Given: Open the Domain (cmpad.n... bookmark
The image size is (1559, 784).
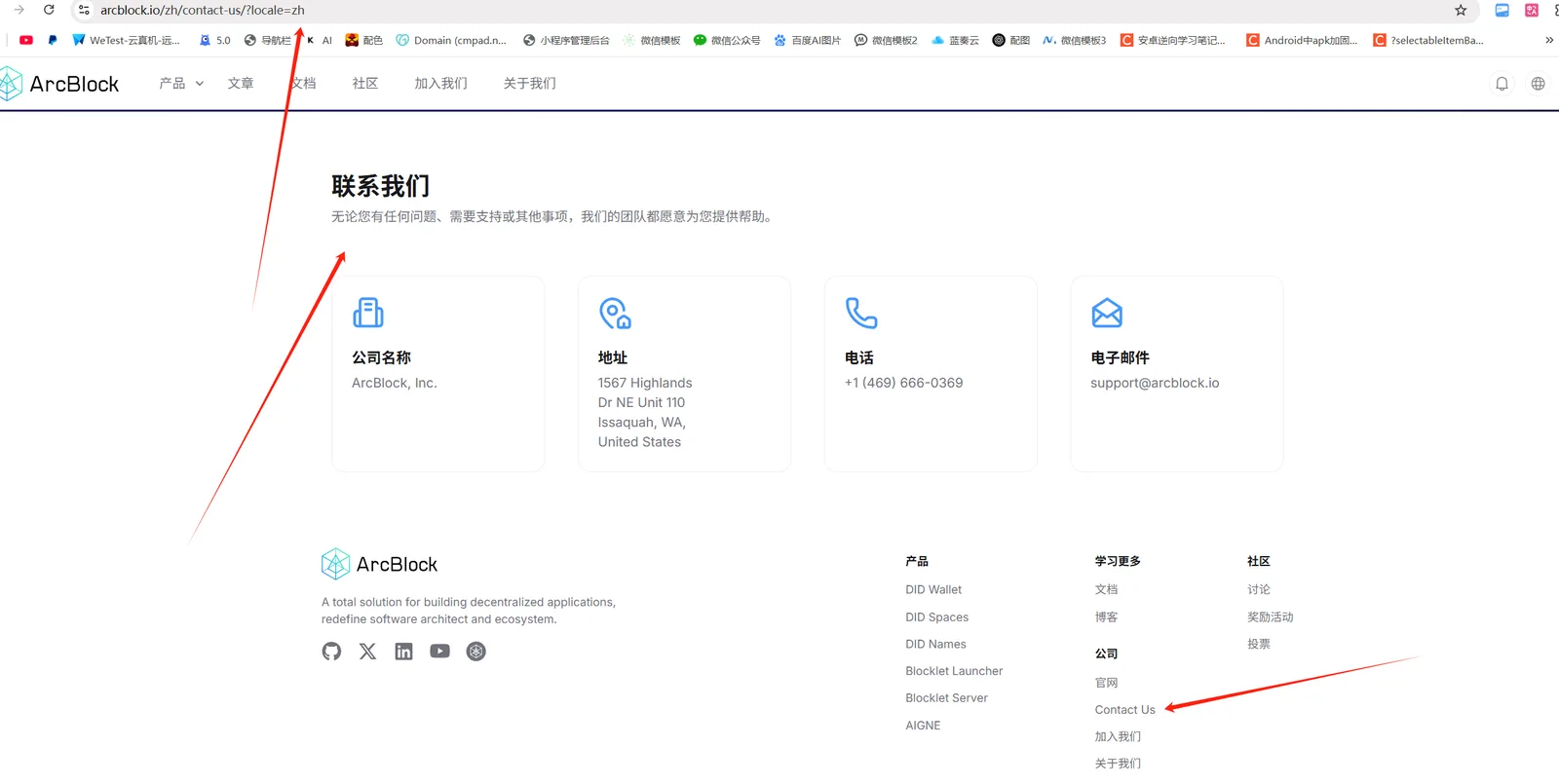Looking at the screenshot, I should point(451,40).
